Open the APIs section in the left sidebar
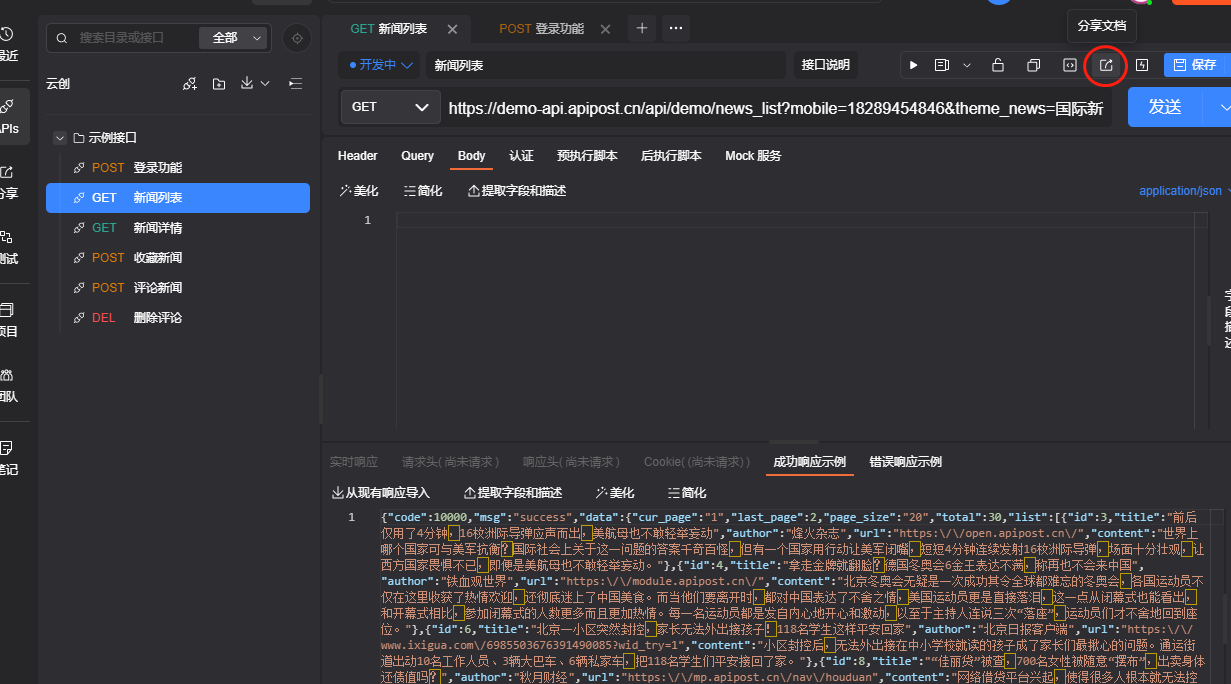Viewport: 1231px width, 684px height. click(12, 112)
